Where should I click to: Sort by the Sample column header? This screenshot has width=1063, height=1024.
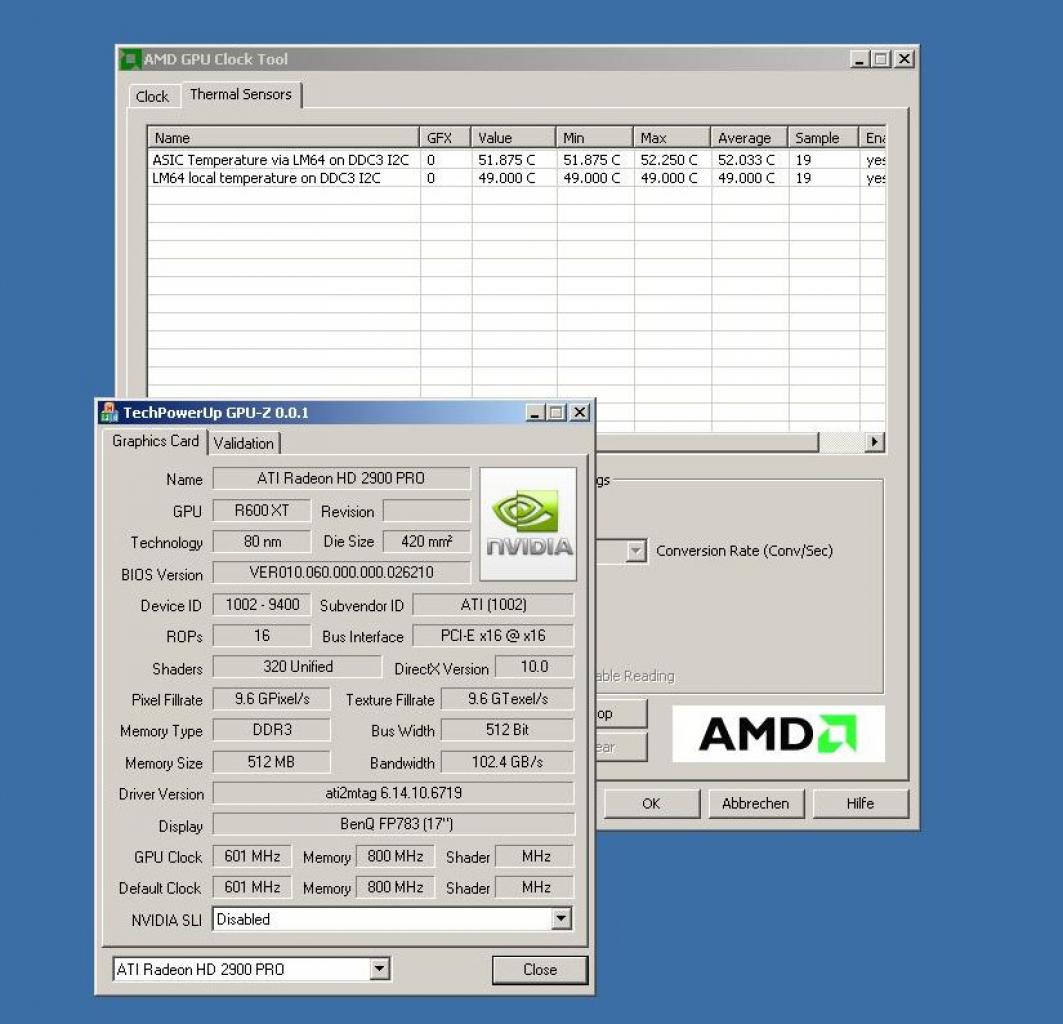pyautogui.click(x=823, y=138)
